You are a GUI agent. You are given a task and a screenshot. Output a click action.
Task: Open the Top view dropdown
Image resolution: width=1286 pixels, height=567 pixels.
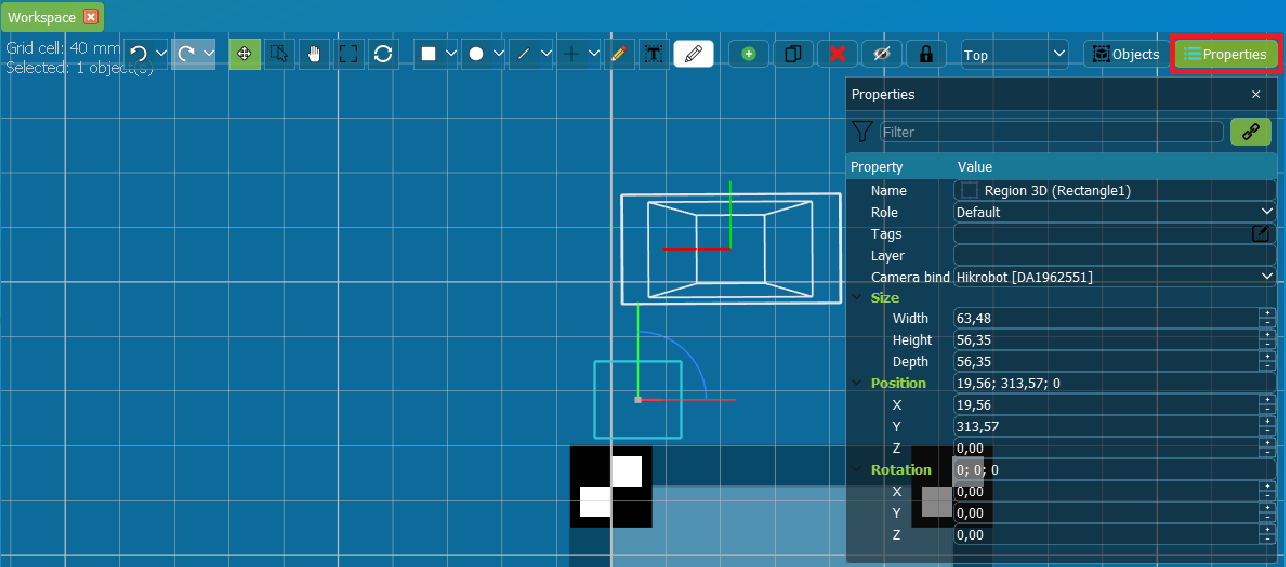(x=1014, y=54)
